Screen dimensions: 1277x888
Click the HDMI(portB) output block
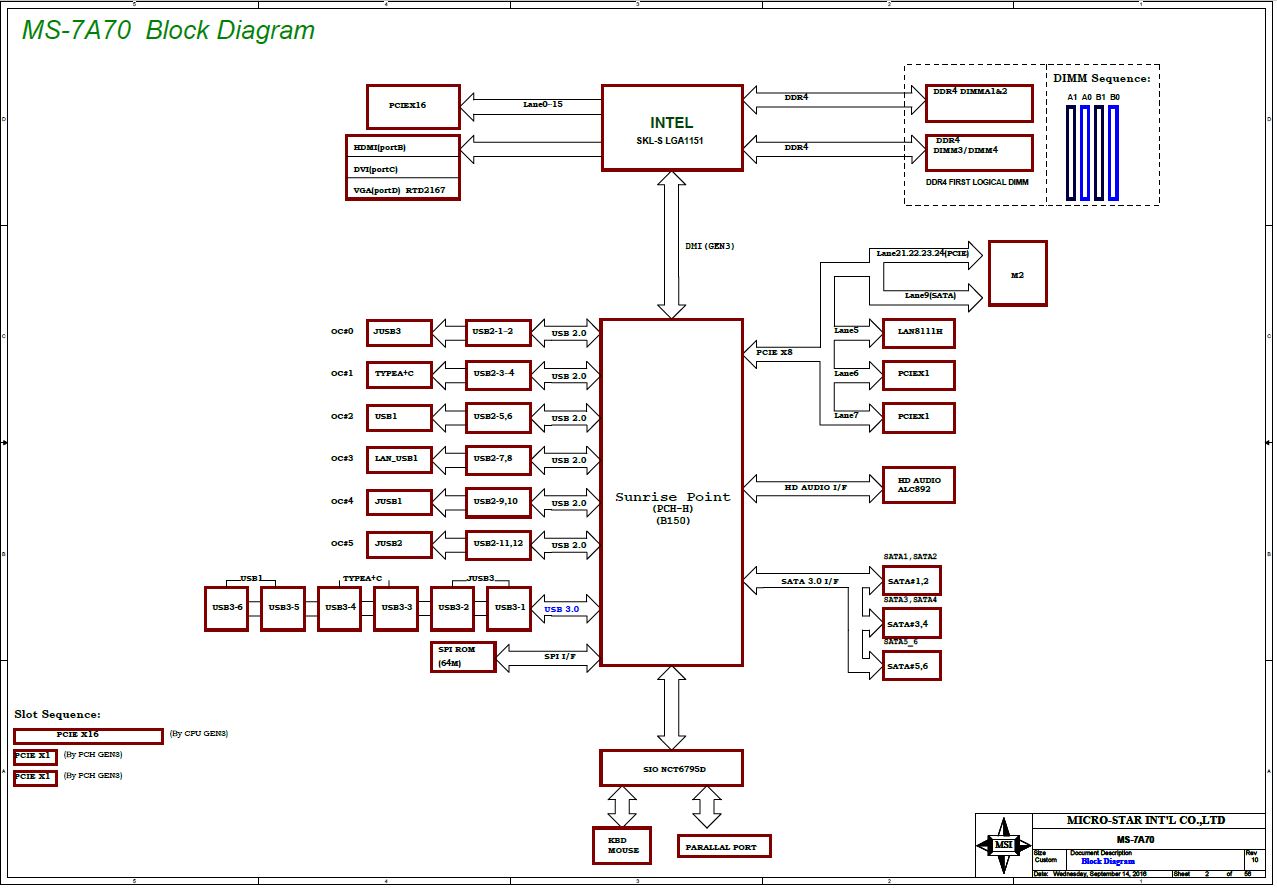point(402,147)
